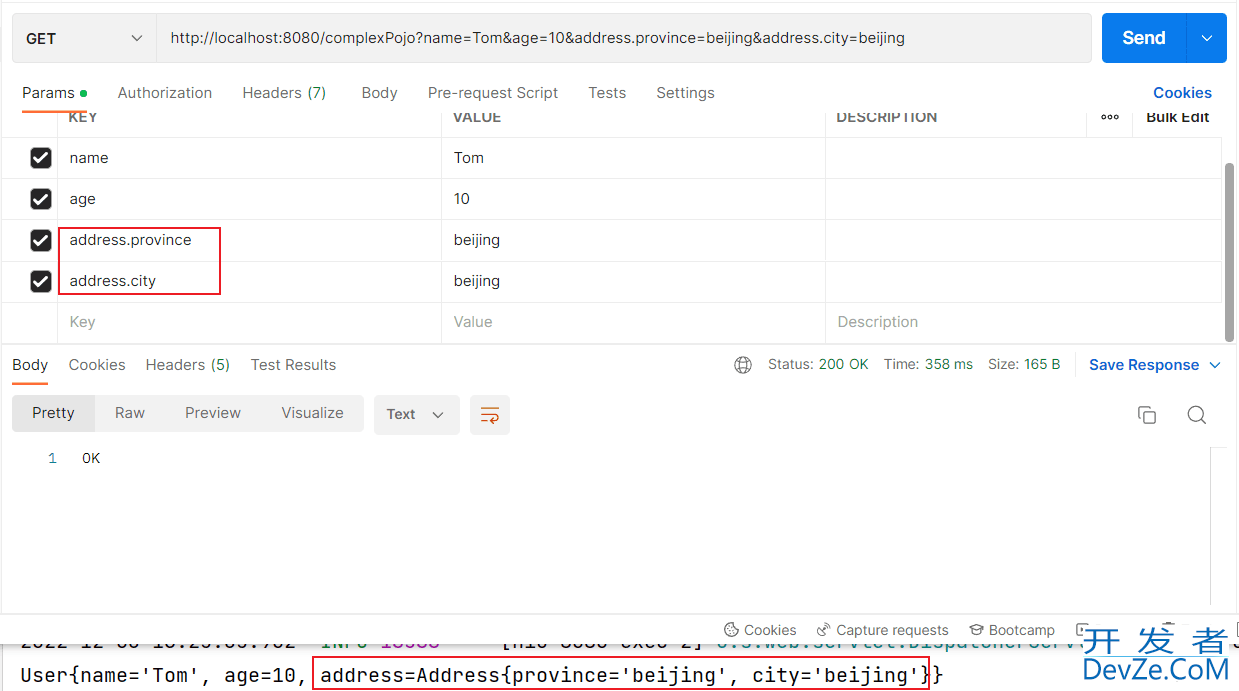
Task: Open the Settings tab
Action: [x=685, y=93]
